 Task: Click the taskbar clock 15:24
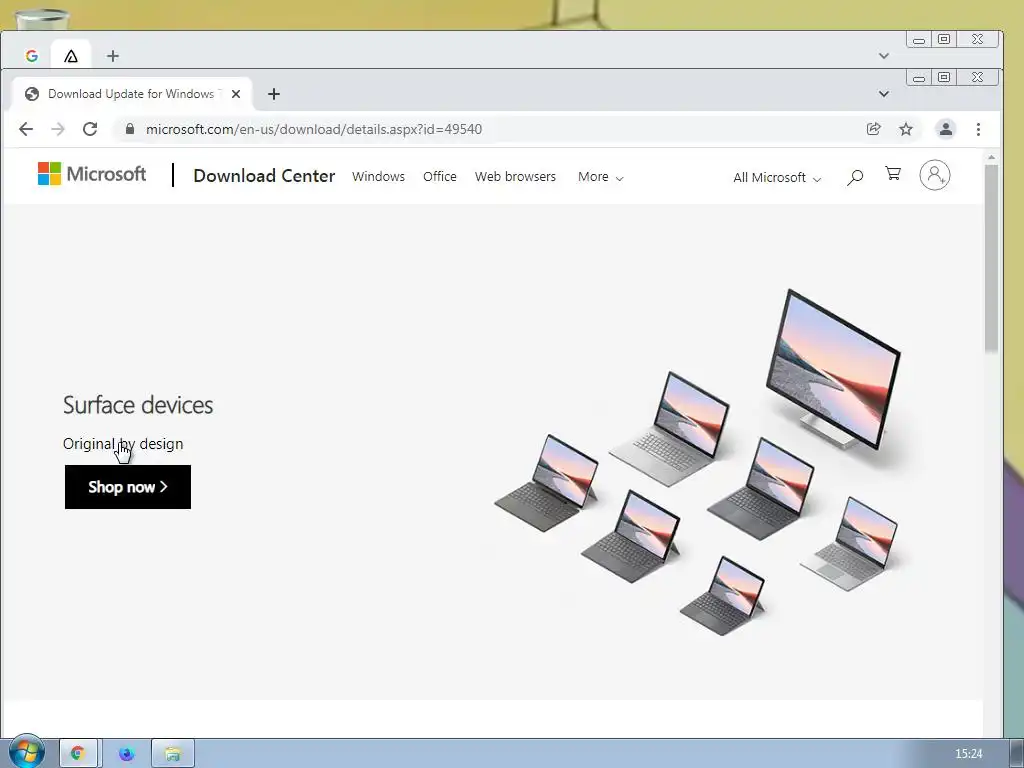(968, 754)
